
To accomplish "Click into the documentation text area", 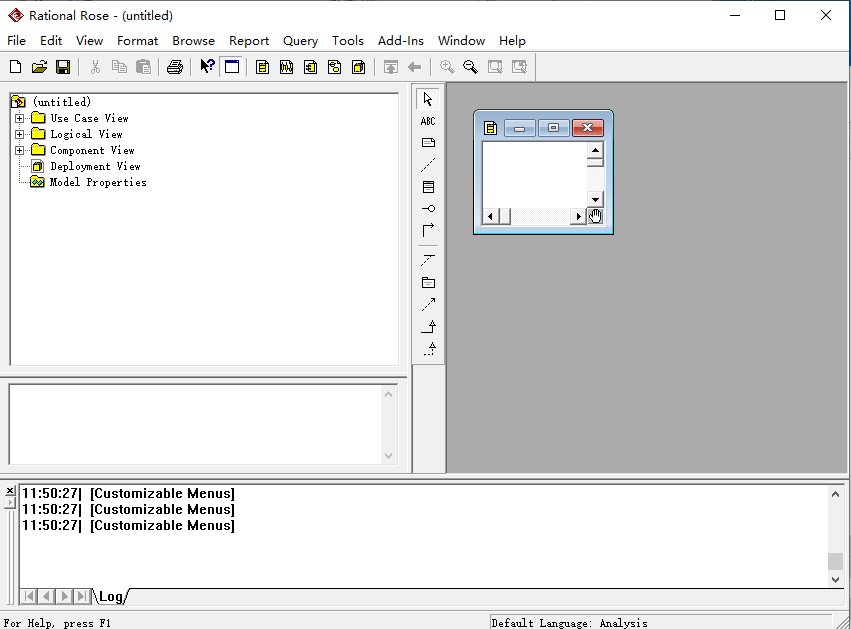I will click(x=196, y=424).
